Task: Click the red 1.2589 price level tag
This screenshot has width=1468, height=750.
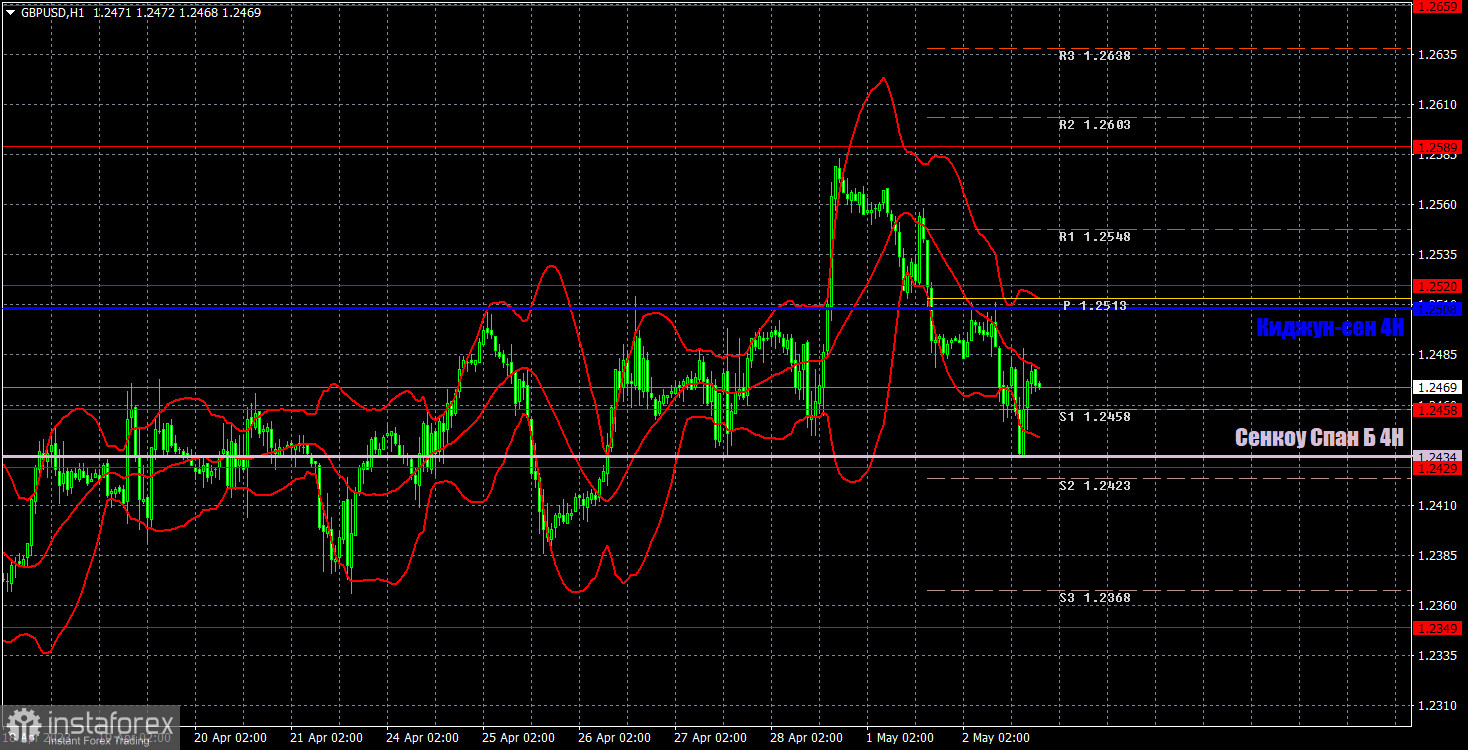Action: (x=1439, y=147)
